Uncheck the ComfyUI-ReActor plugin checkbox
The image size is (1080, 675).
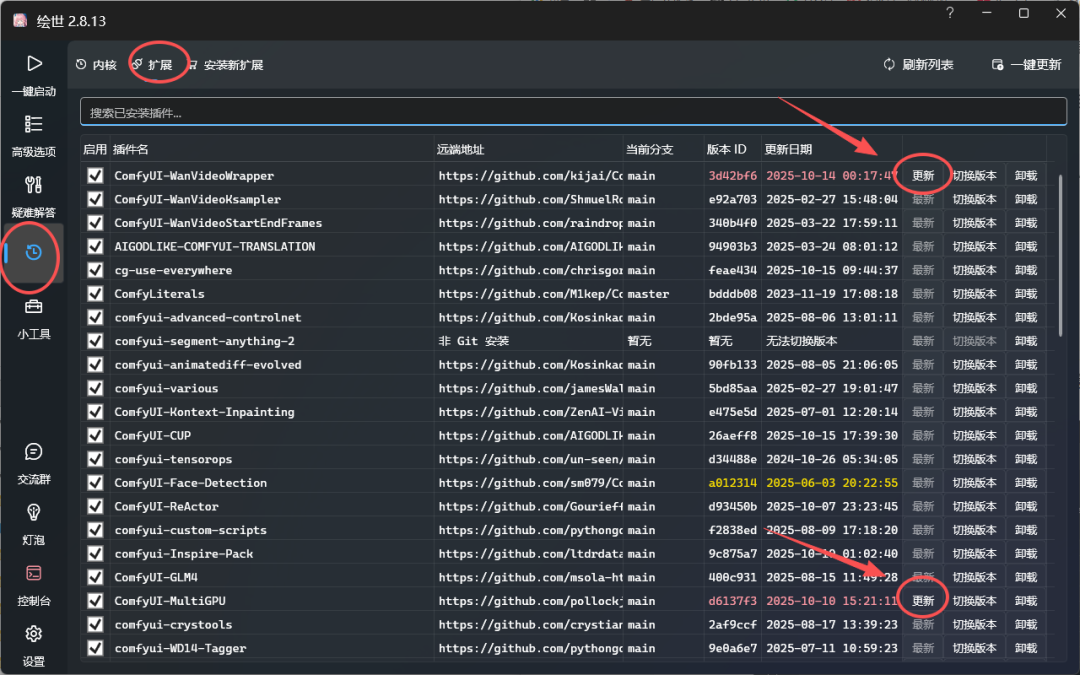(95, 506)
